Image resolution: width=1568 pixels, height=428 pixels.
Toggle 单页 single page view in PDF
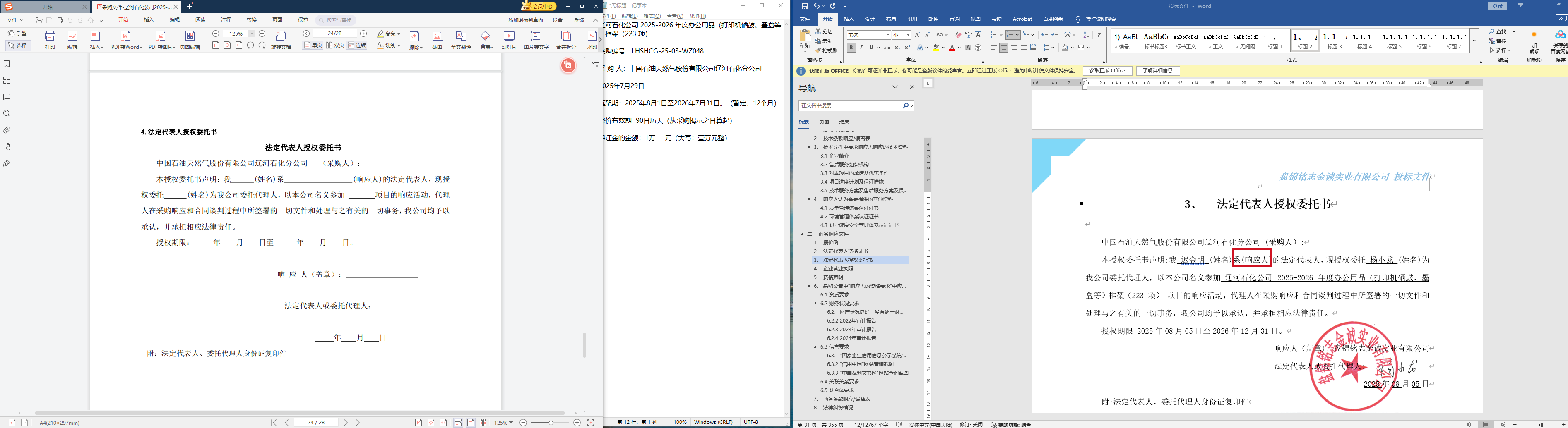[313, 45]
